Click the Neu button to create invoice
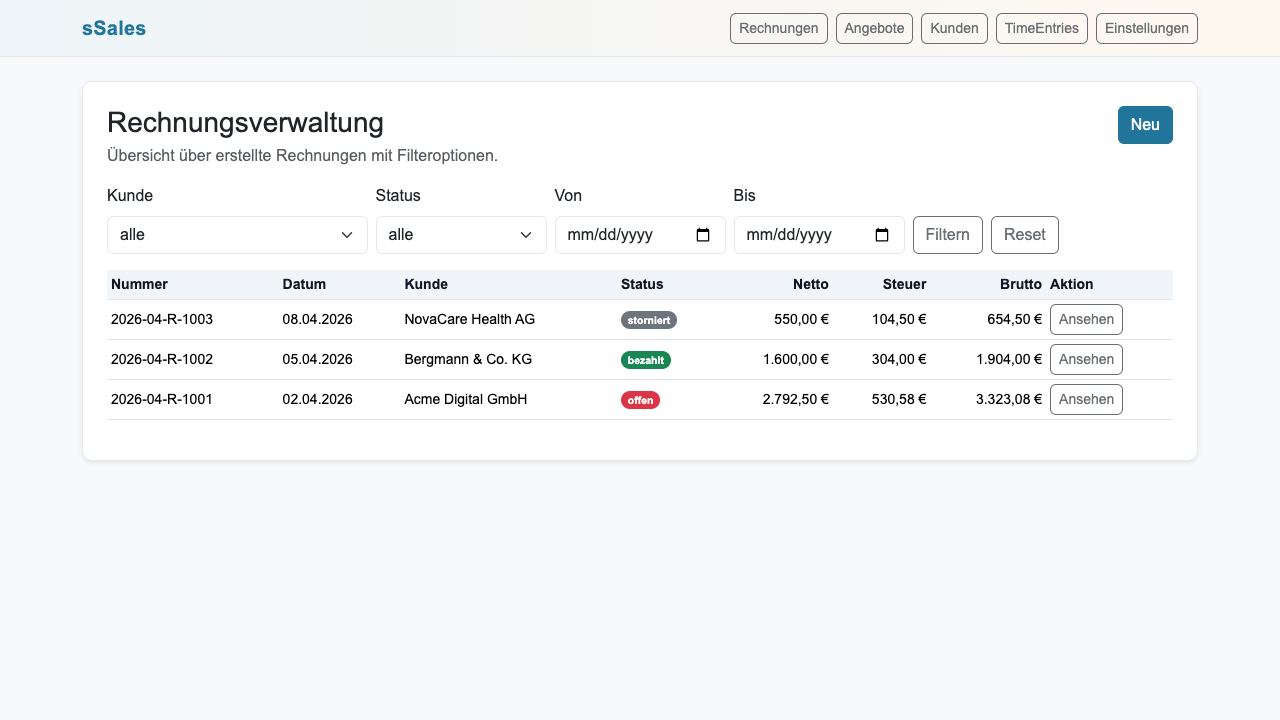1280x720 pixels. (x=1145, y=125)
